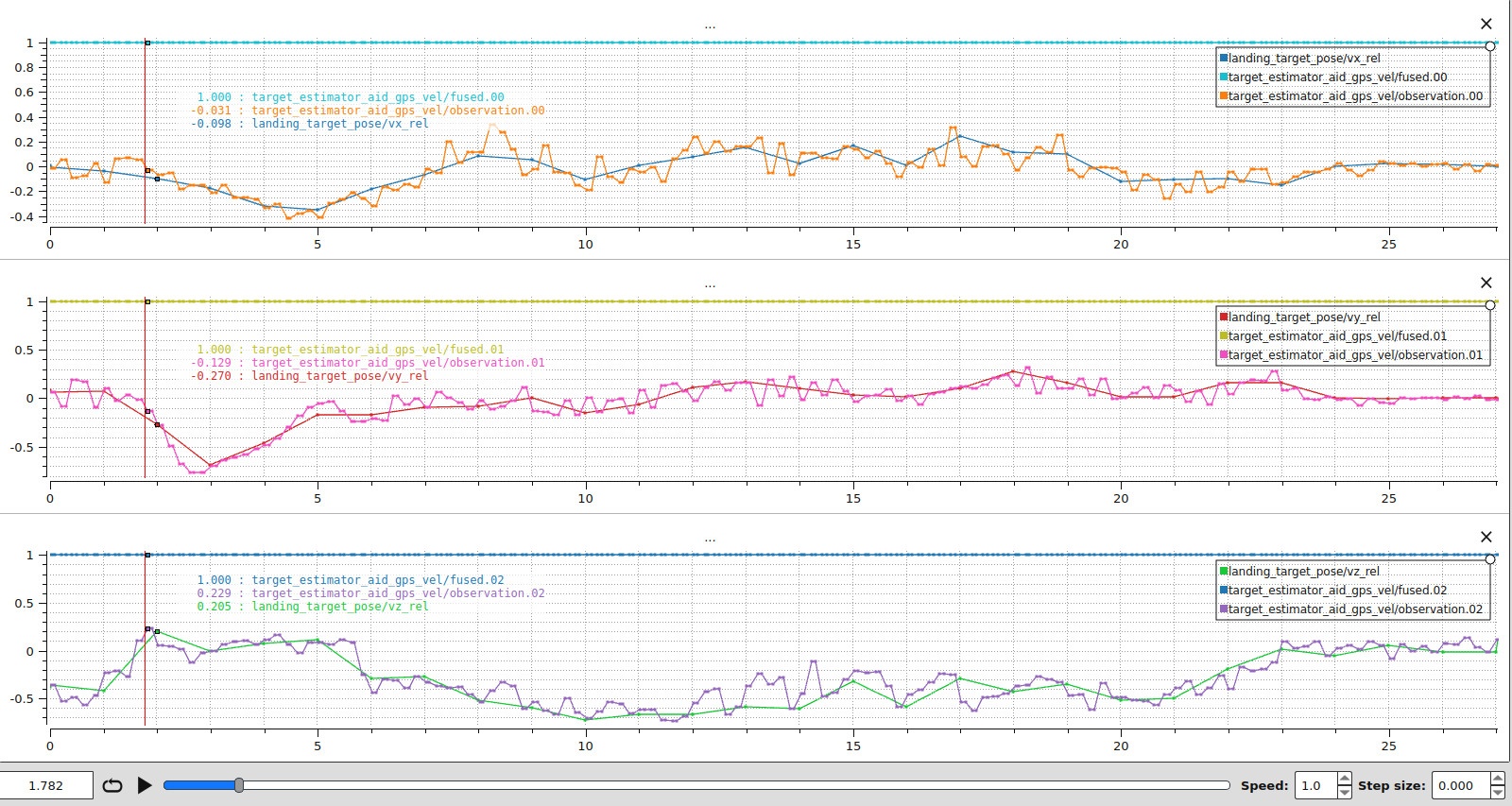The image size is (1512, 806).
Task: Click the time slider handle
Action: click(239, 785)
